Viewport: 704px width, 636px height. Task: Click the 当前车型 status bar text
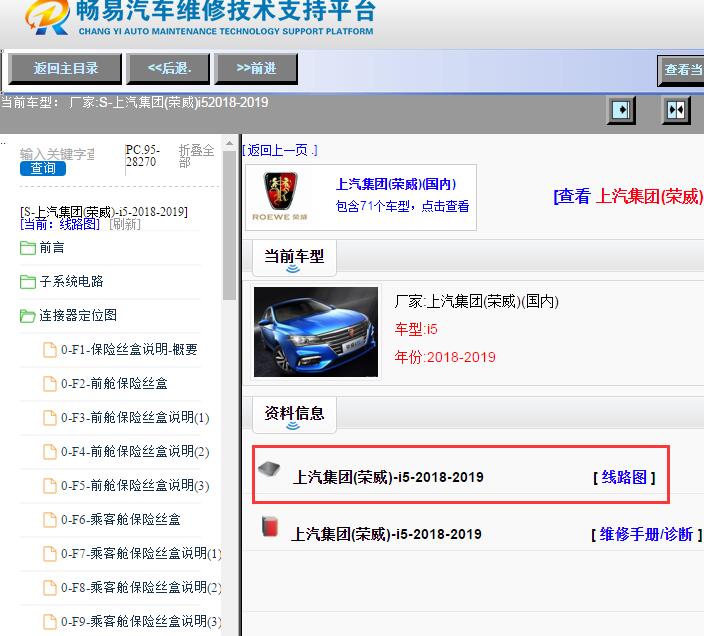(134, 103)
